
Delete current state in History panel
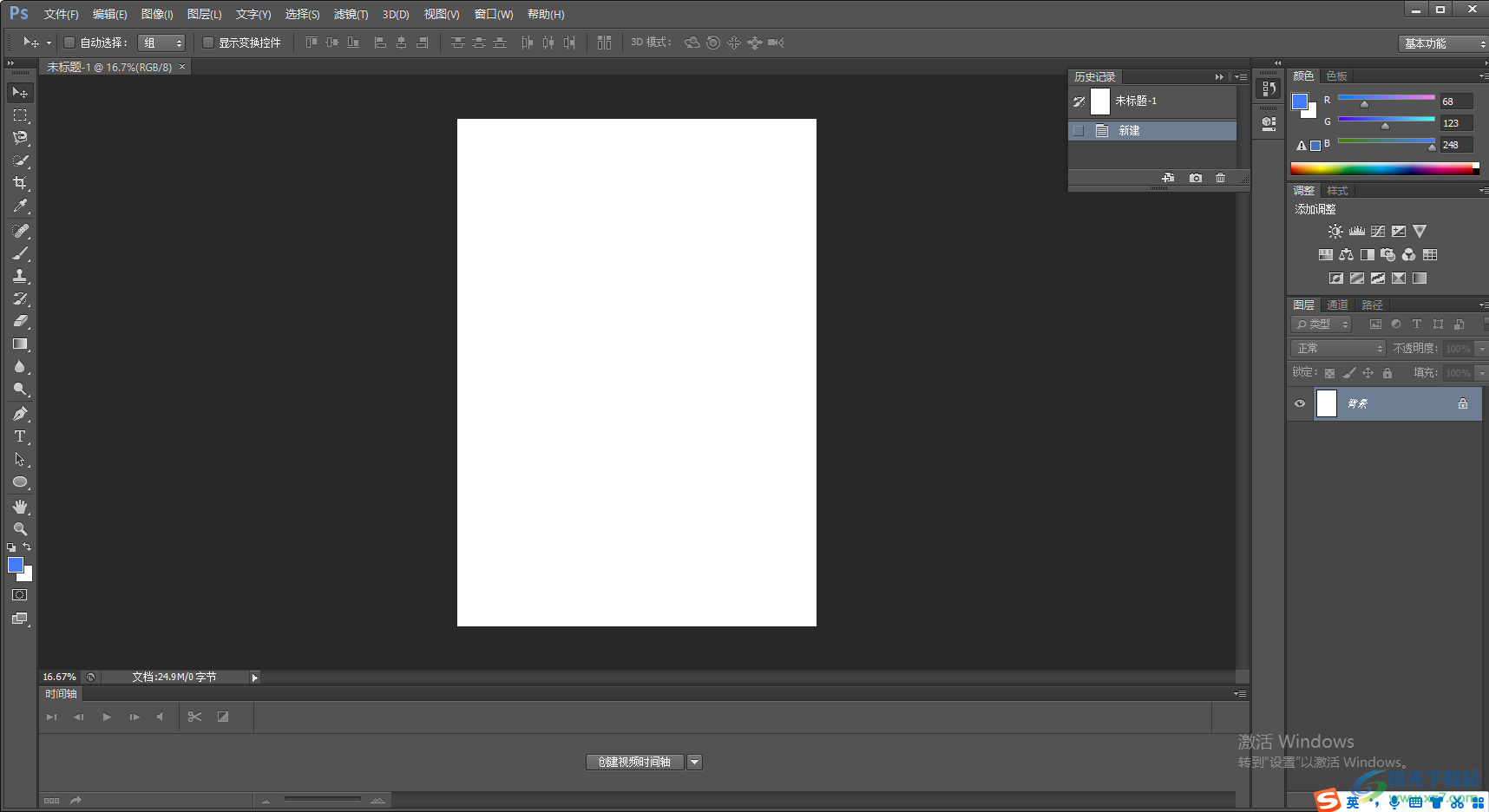coord(1221,178)
